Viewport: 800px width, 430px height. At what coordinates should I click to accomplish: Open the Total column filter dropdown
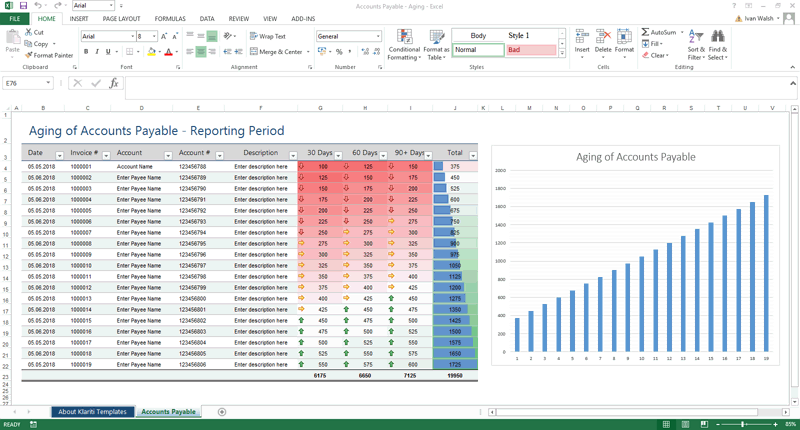click(x=472, y=155)
